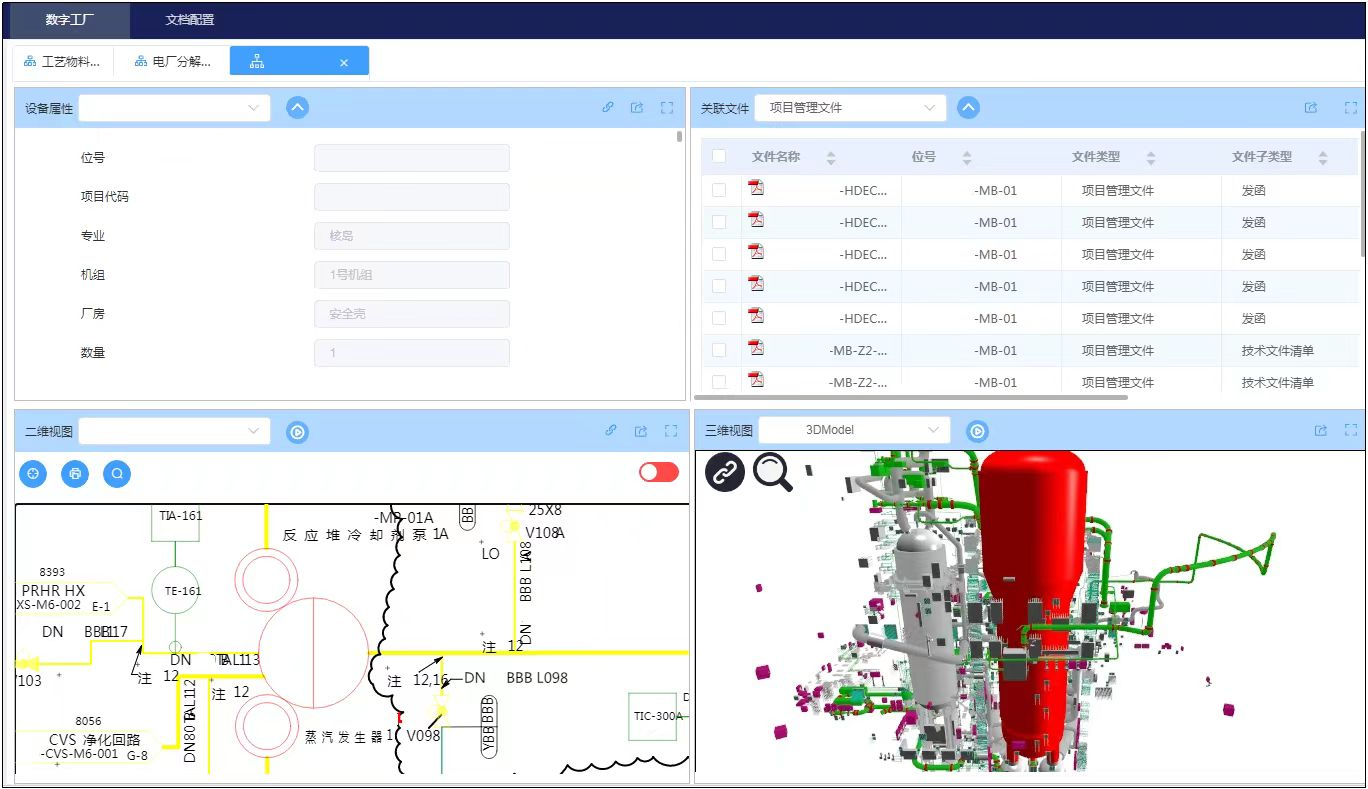Viewport: 1368px width, 789px height.
Task: Maximize the 设备属性 panel to fullscreen
Action: [667, 108]
